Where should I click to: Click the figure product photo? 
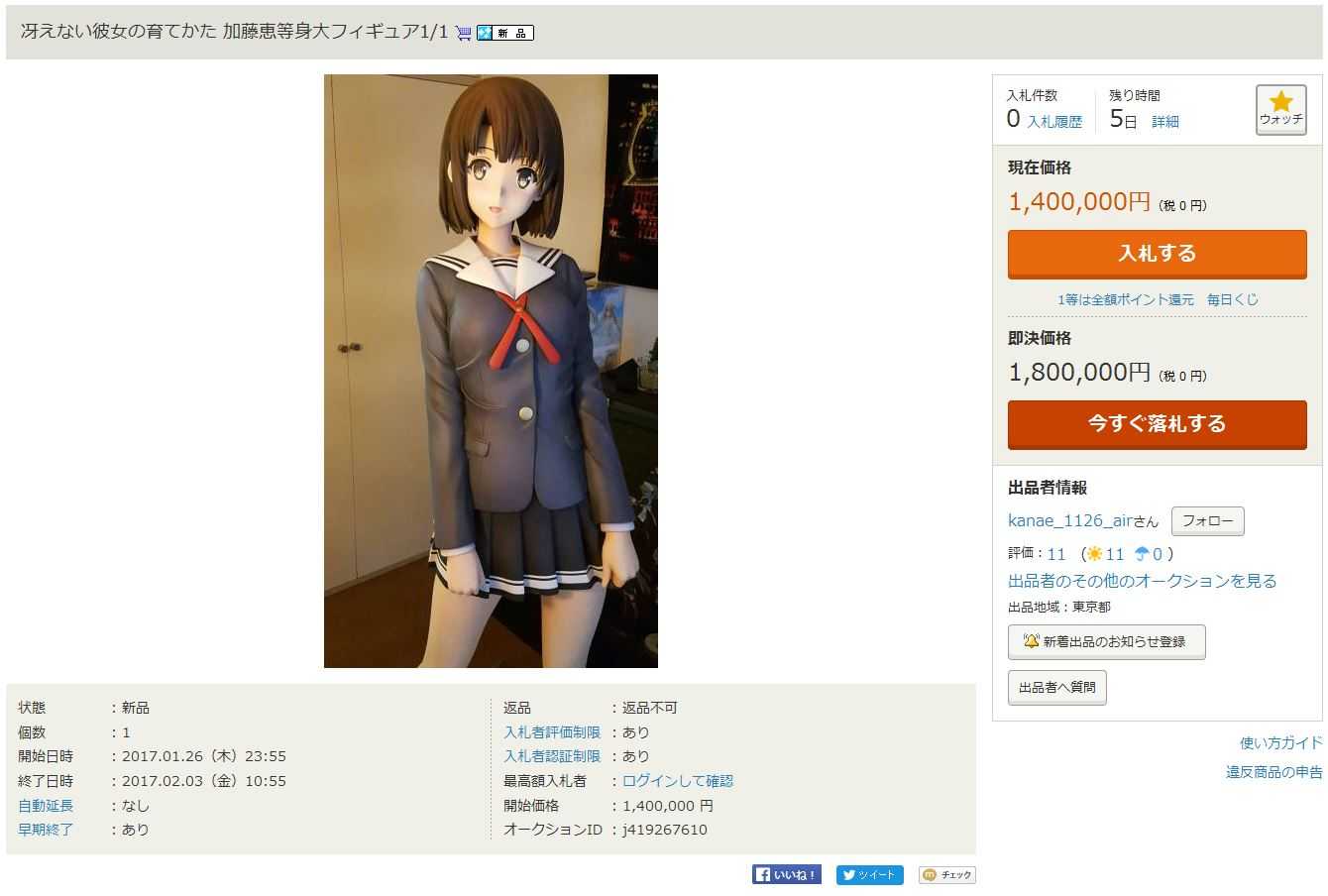(491, 371)
